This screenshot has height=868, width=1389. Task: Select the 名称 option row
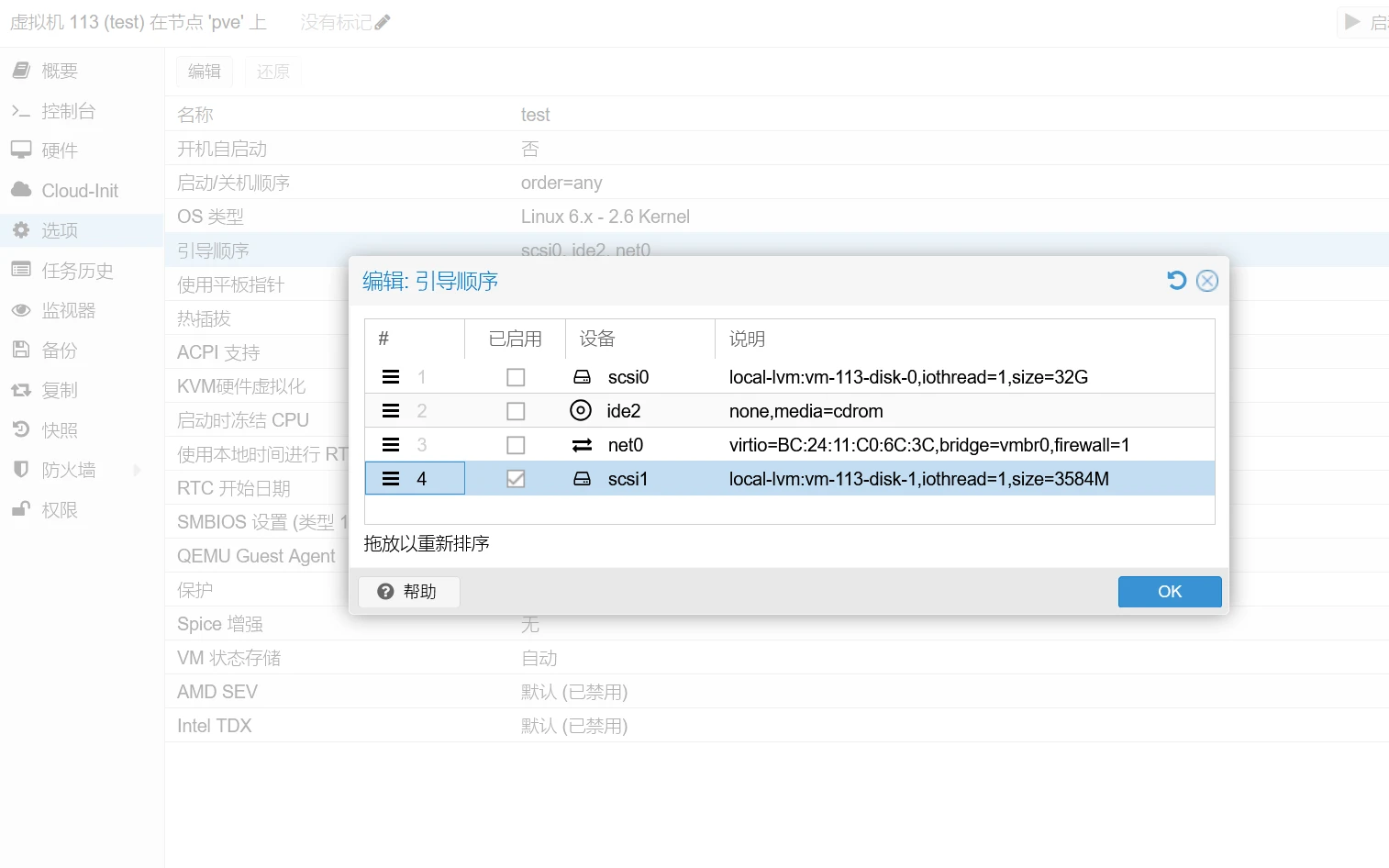(777, 115)
